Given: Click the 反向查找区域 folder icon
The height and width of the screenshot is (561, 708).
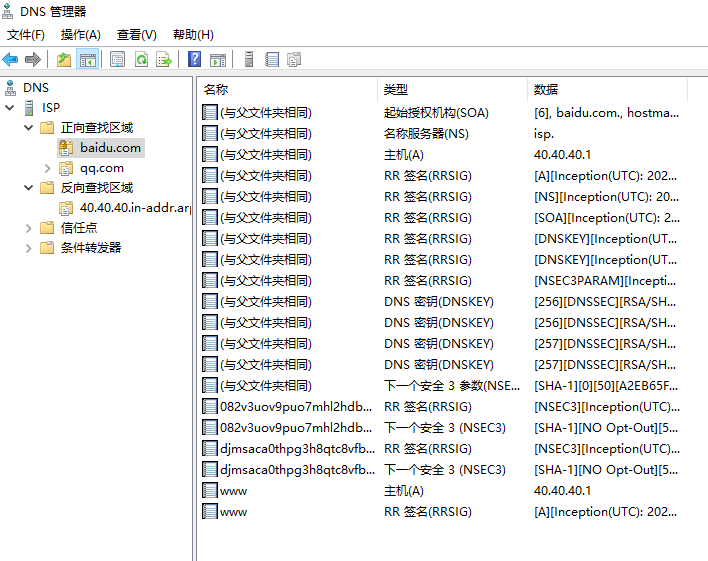Looking at the screenshot, I should click(47, 187).
